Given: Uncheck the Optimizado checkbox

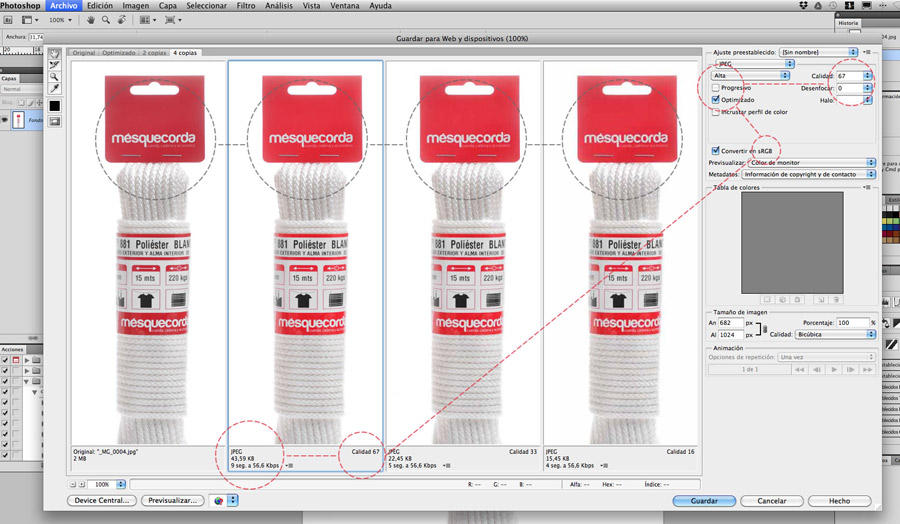Looking at the screenshot, I should (716, 100).
